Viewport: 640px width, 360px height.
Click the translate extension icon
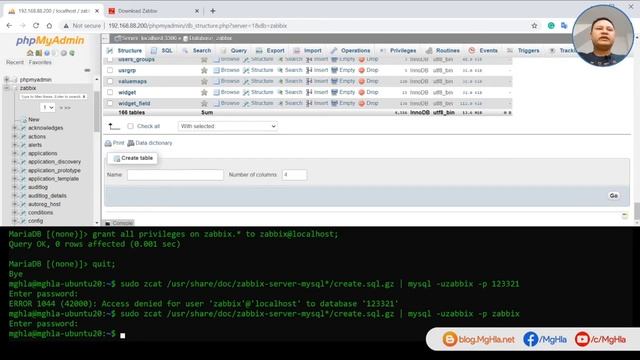pos(564,26)
